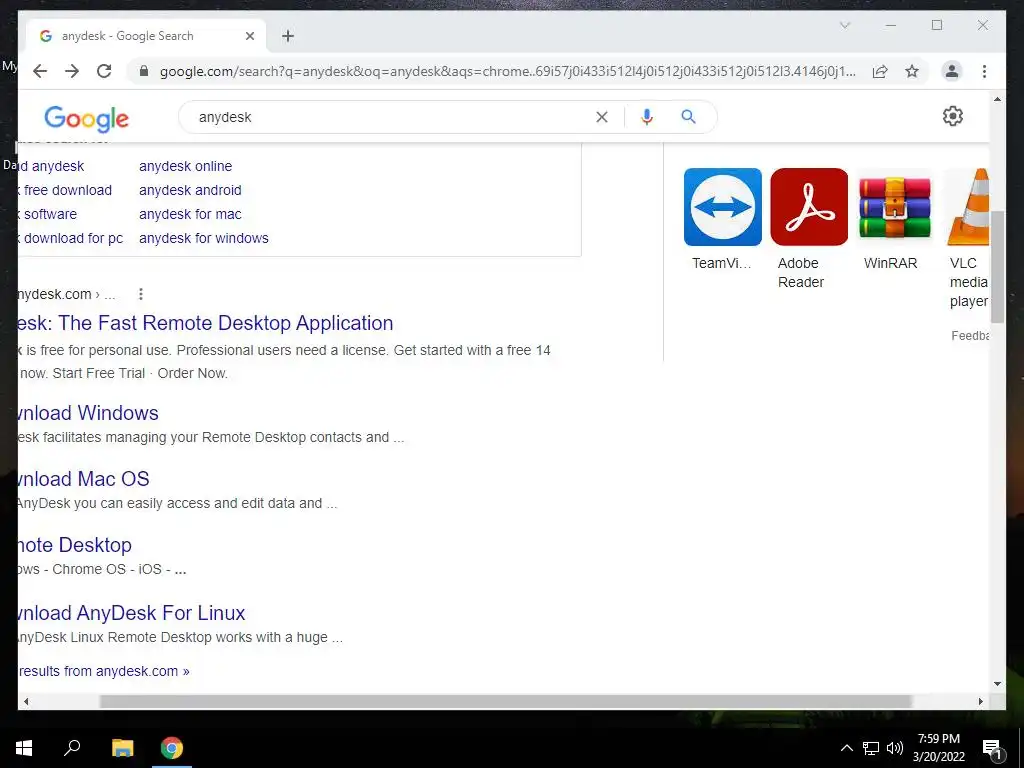This screenshot has width=1024, height=768.
Task: Open the Remote Desktop sitelink
Action: click(x=75, y=545)
